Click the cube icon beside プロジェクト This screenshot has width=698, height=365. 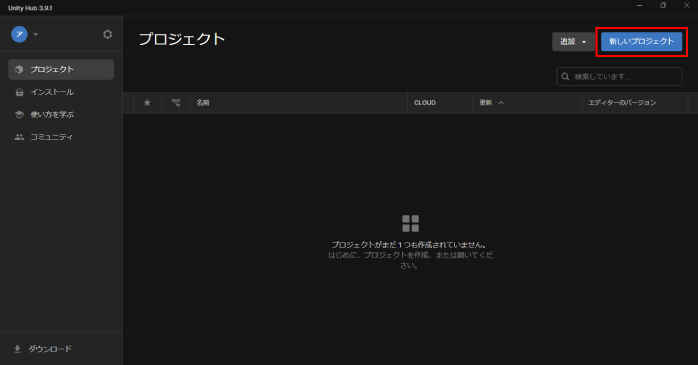(x=19, y=69)
